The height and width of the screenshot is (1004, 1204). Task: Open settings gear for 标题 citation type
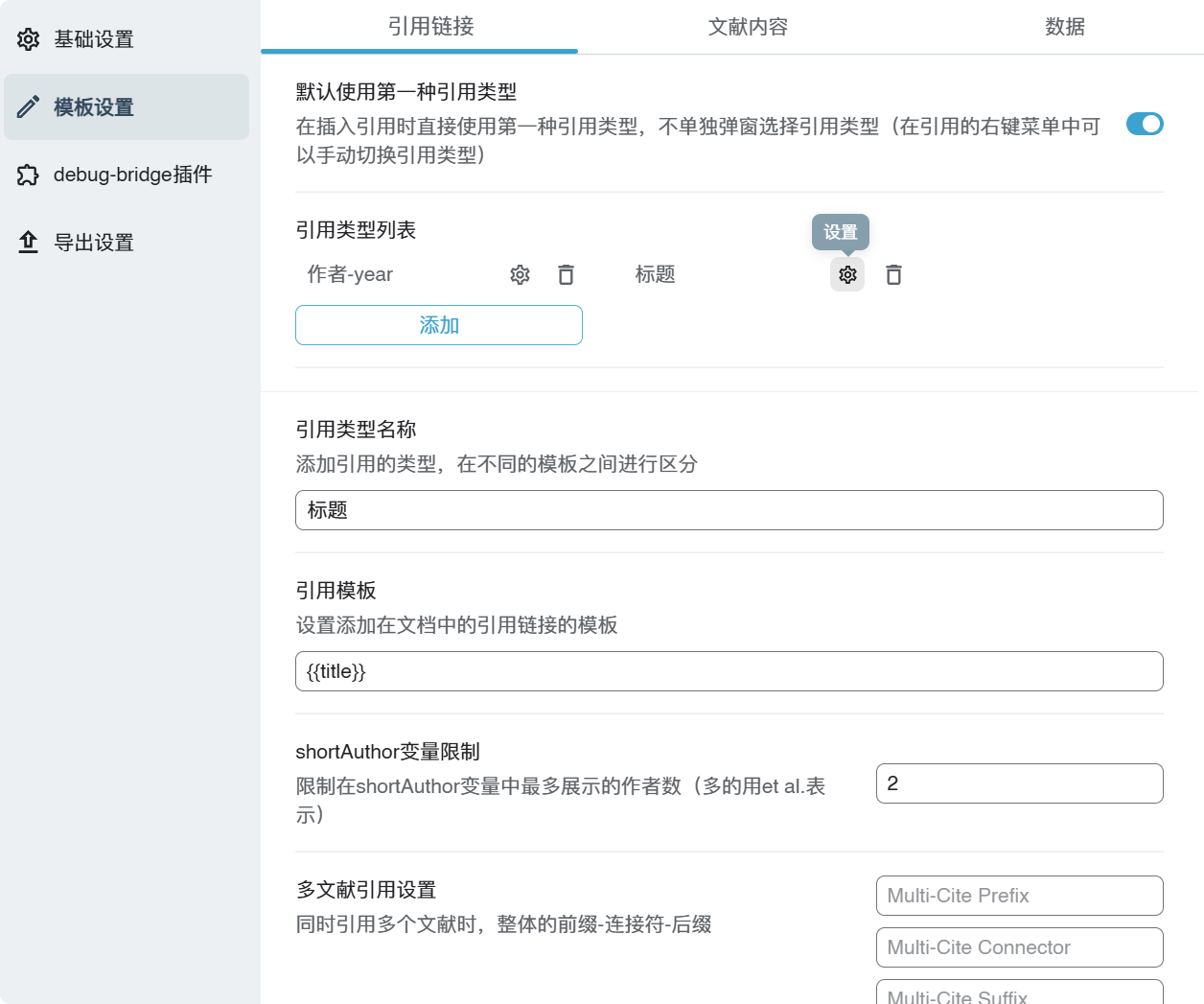(x=847, y=275)
